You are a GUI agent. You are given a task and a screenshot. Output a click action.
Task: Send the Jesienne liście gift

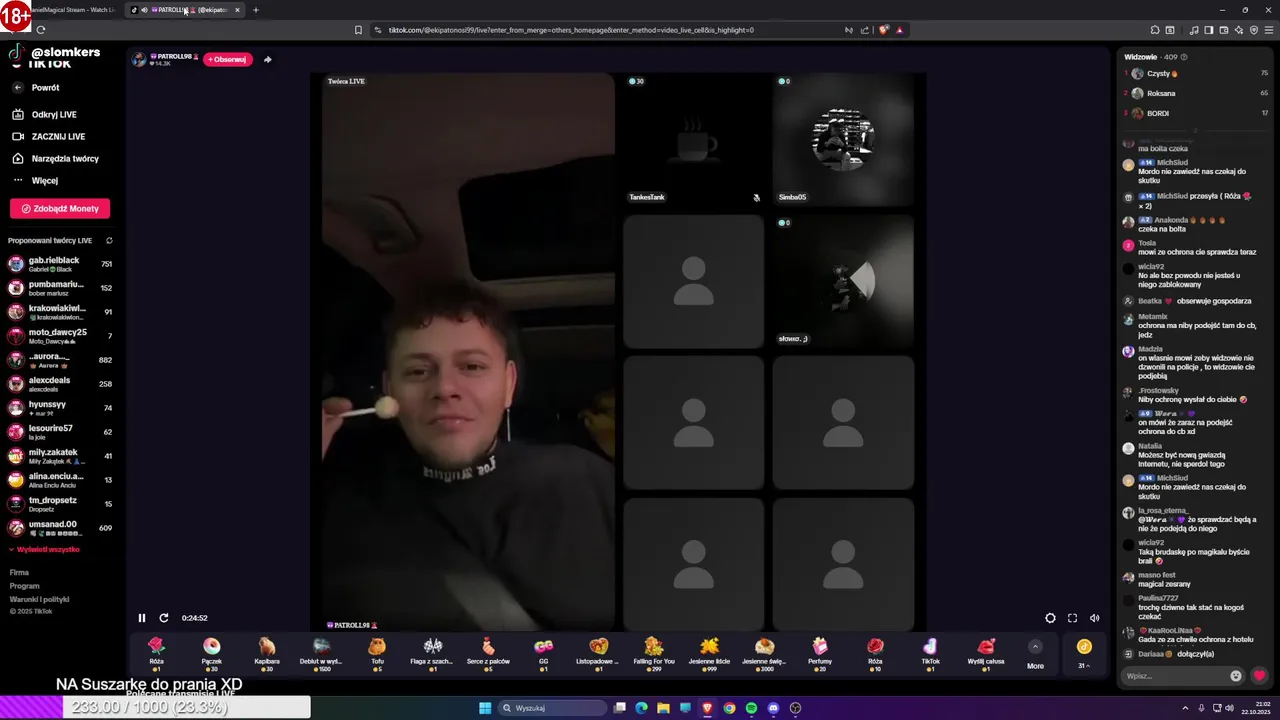click(709, 653)
